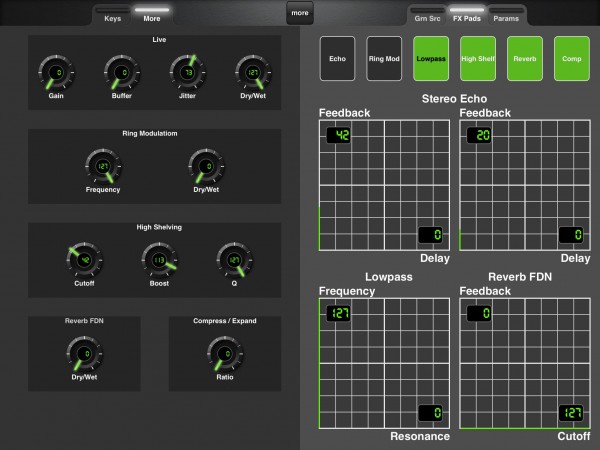Click the High Shelving section title
Viewport: 600px width, 450px height.
tap(159, 227)
